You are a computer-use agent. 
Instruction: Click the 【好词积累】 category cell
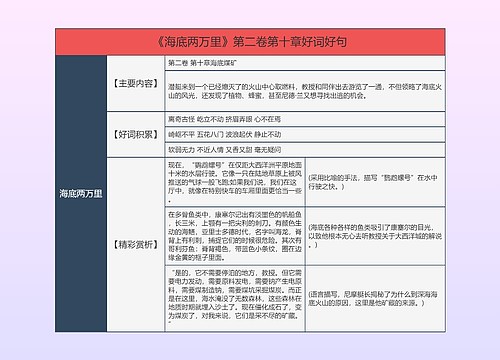point(135,135)
